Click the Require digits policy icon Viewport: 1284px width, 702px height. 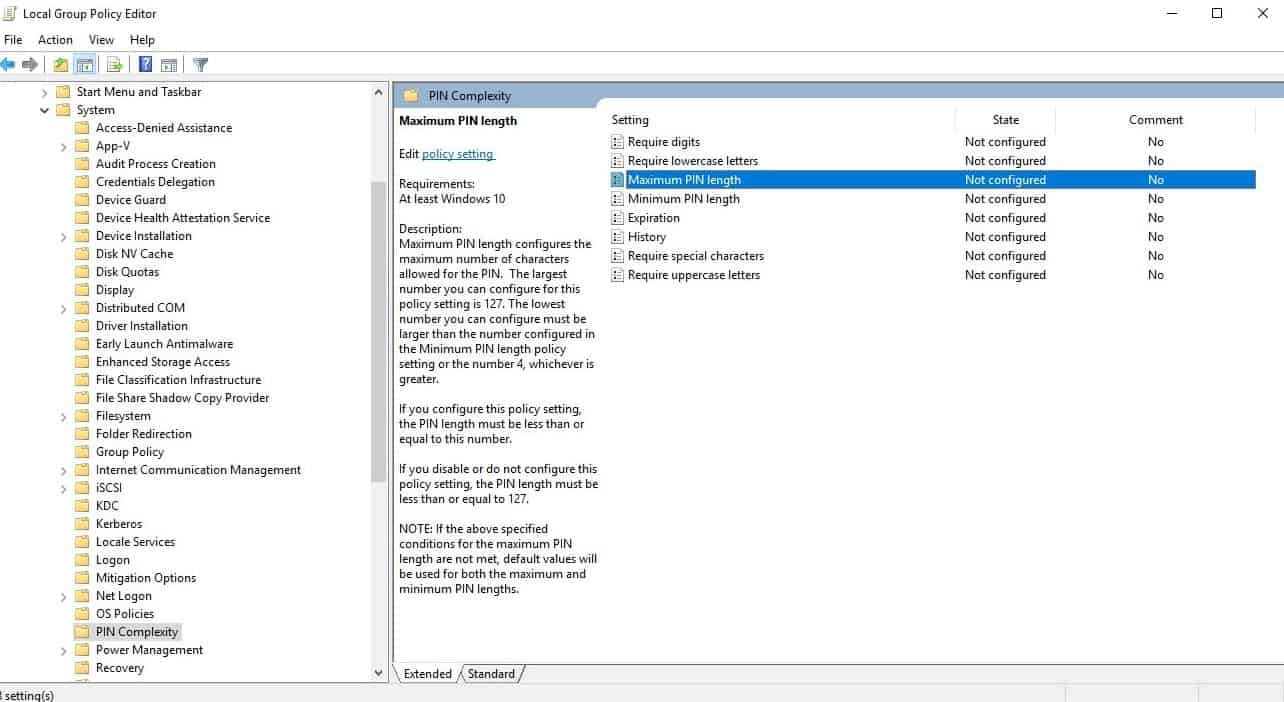[x=618, y=142]
